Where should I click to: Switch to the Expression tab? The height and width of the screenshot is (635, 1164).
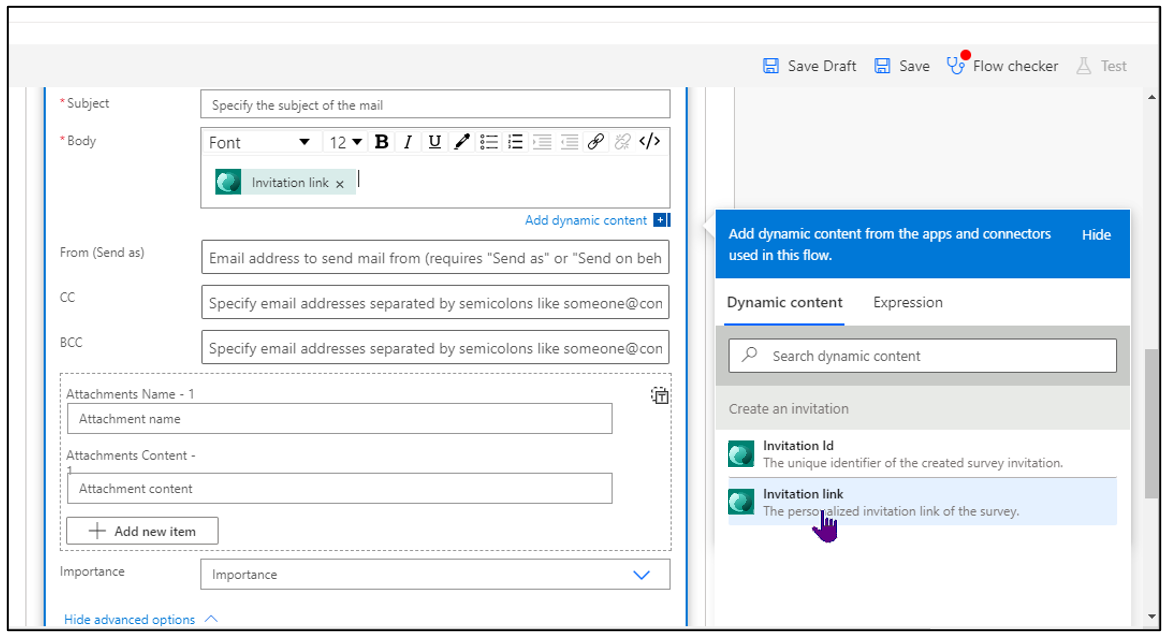click(908, 302)
